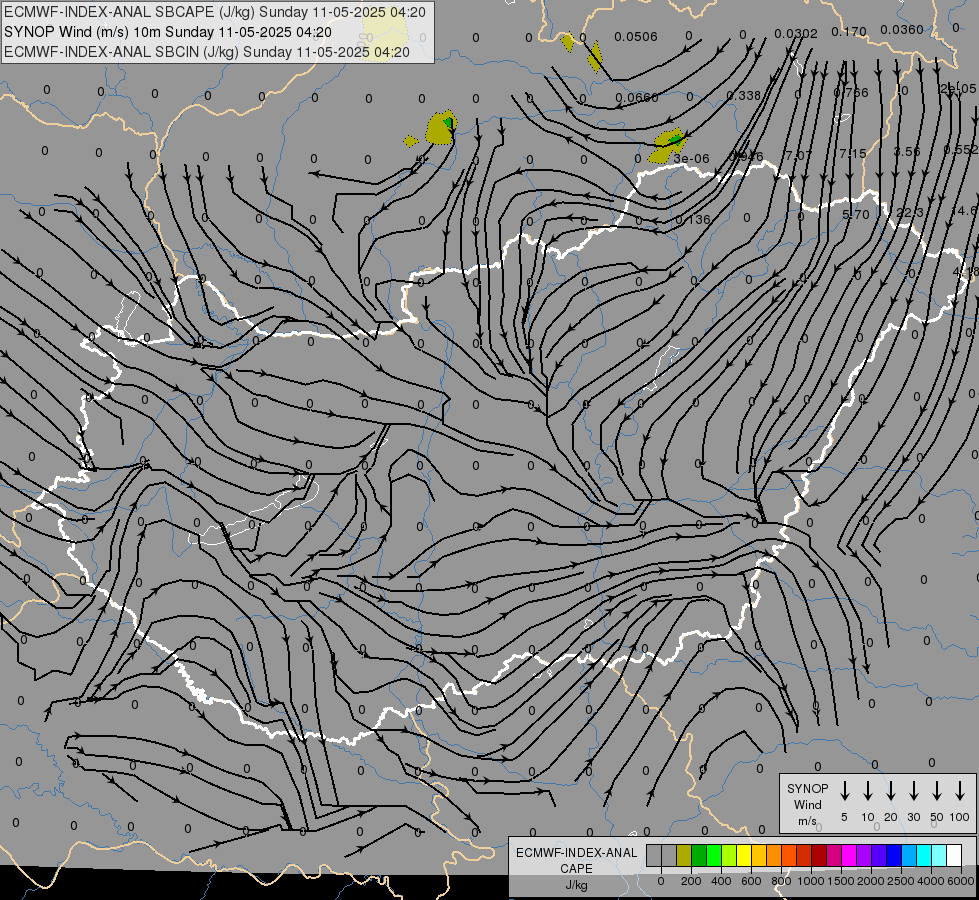This screenshot has width=979, height=900.
Task: Click the SBCIN title line in header box
Action: click(x=207, y=52)
